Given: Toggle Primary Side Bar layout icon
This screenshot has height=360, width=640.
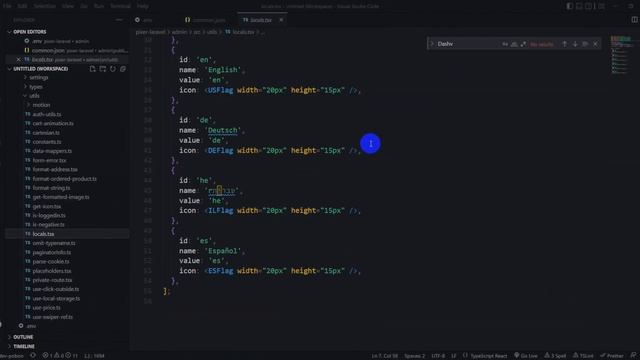Looking at the screenshot, I should tap(570, 6).
